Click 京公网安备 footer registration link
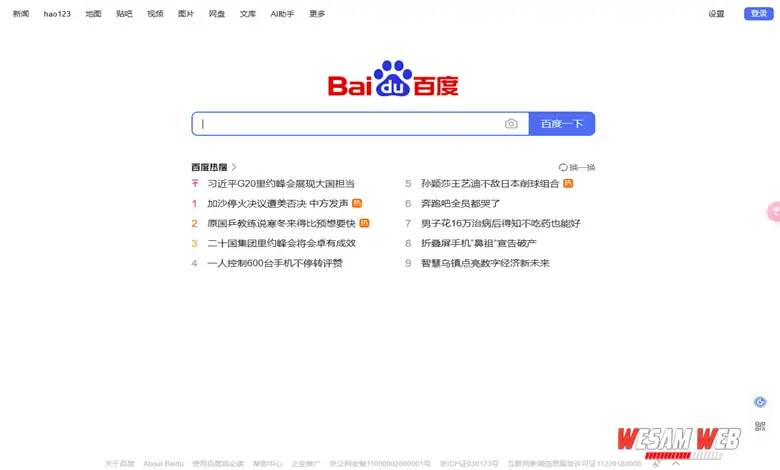This screenshot has width=780, height=470. coord(380,464)
